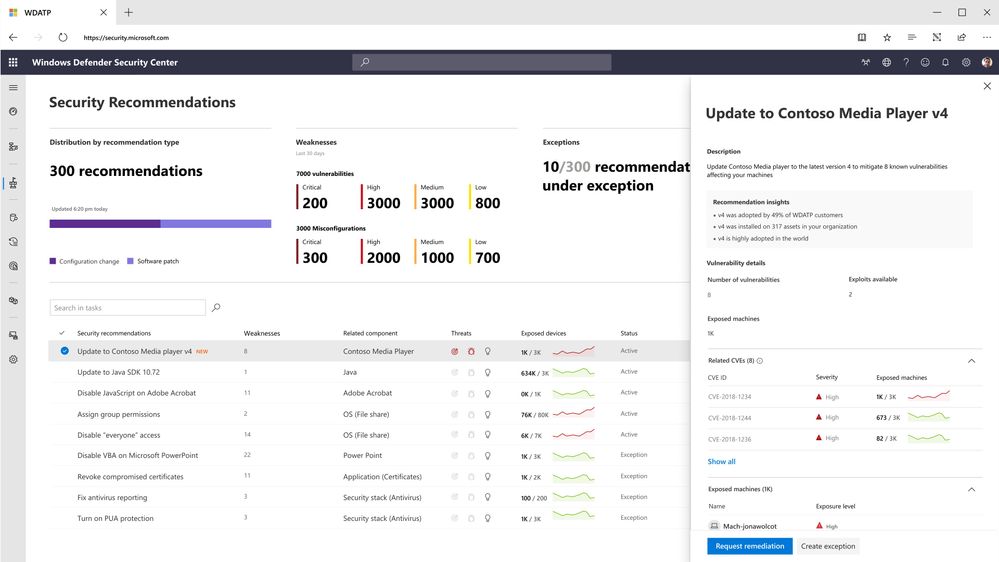The image size is (999, 562).
Task: Select Fix antivirus reporting row
Action: (x=370, y=498)
